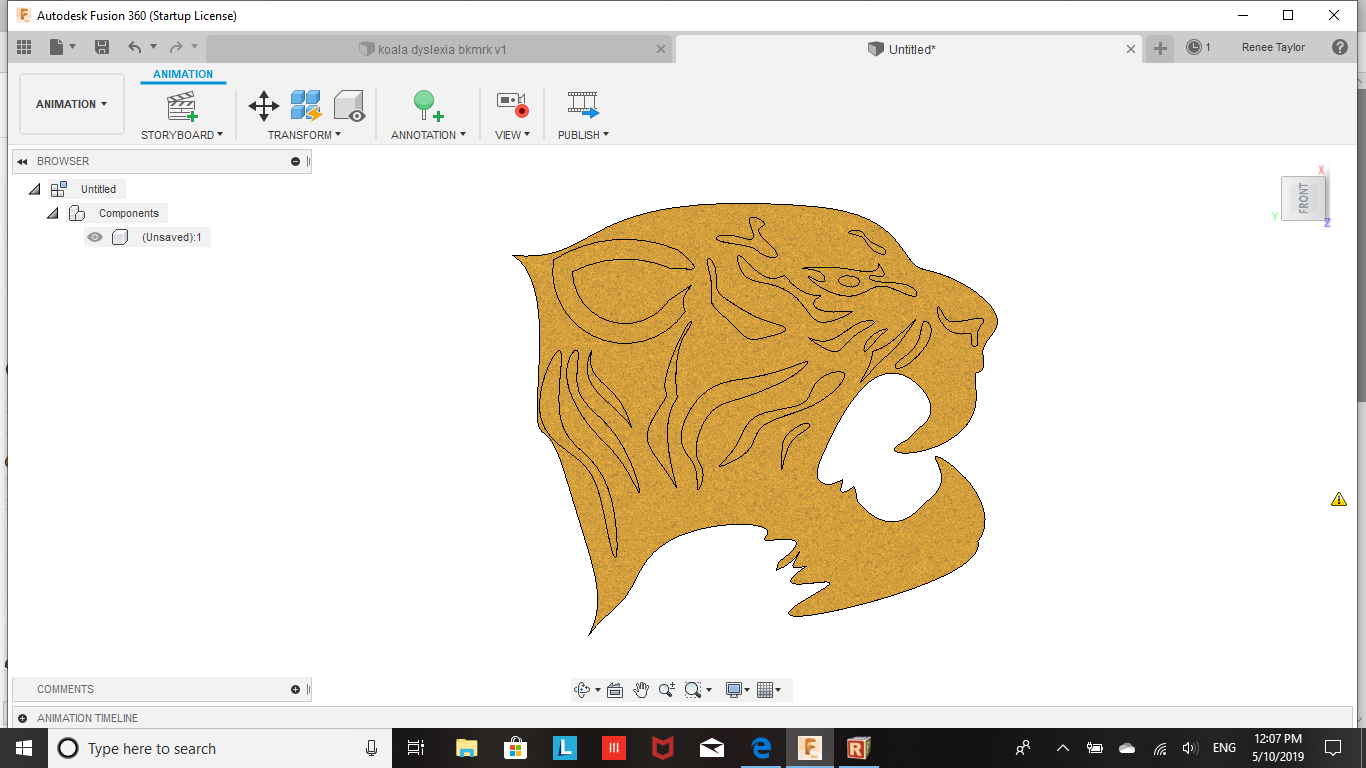Switch to koala dyslexia bkmrk v1 tab
This screenshot has width=1366, height=768.
coord(440,49)
